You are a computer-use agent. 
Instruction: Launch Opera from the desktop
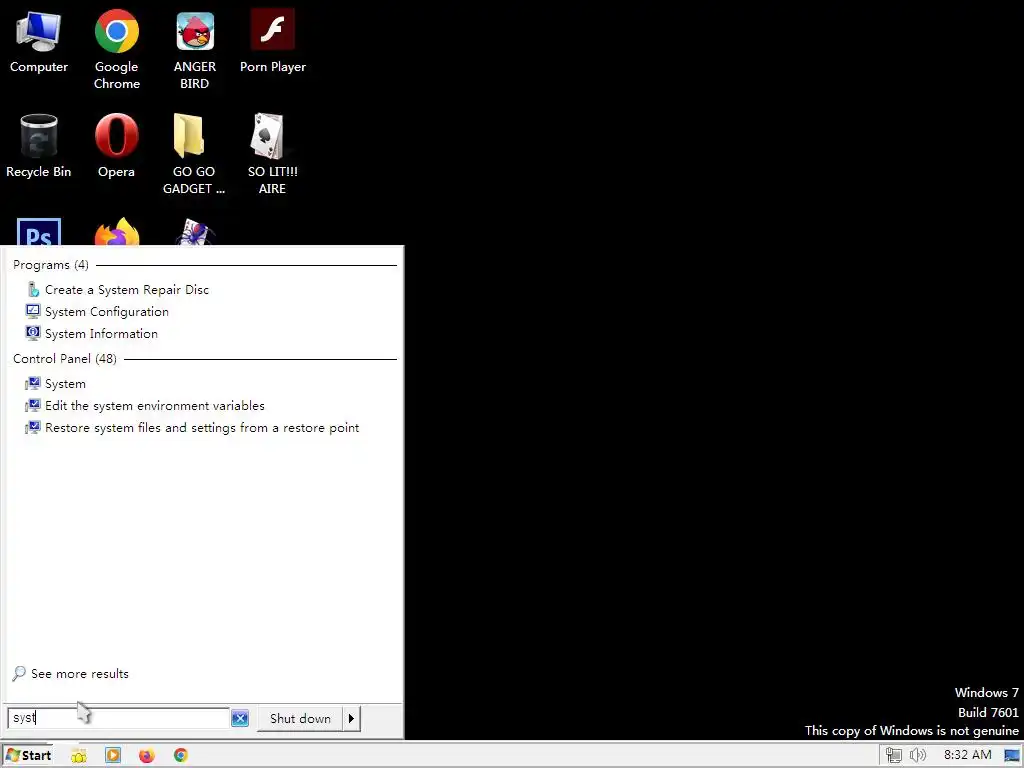pos(116,146)
